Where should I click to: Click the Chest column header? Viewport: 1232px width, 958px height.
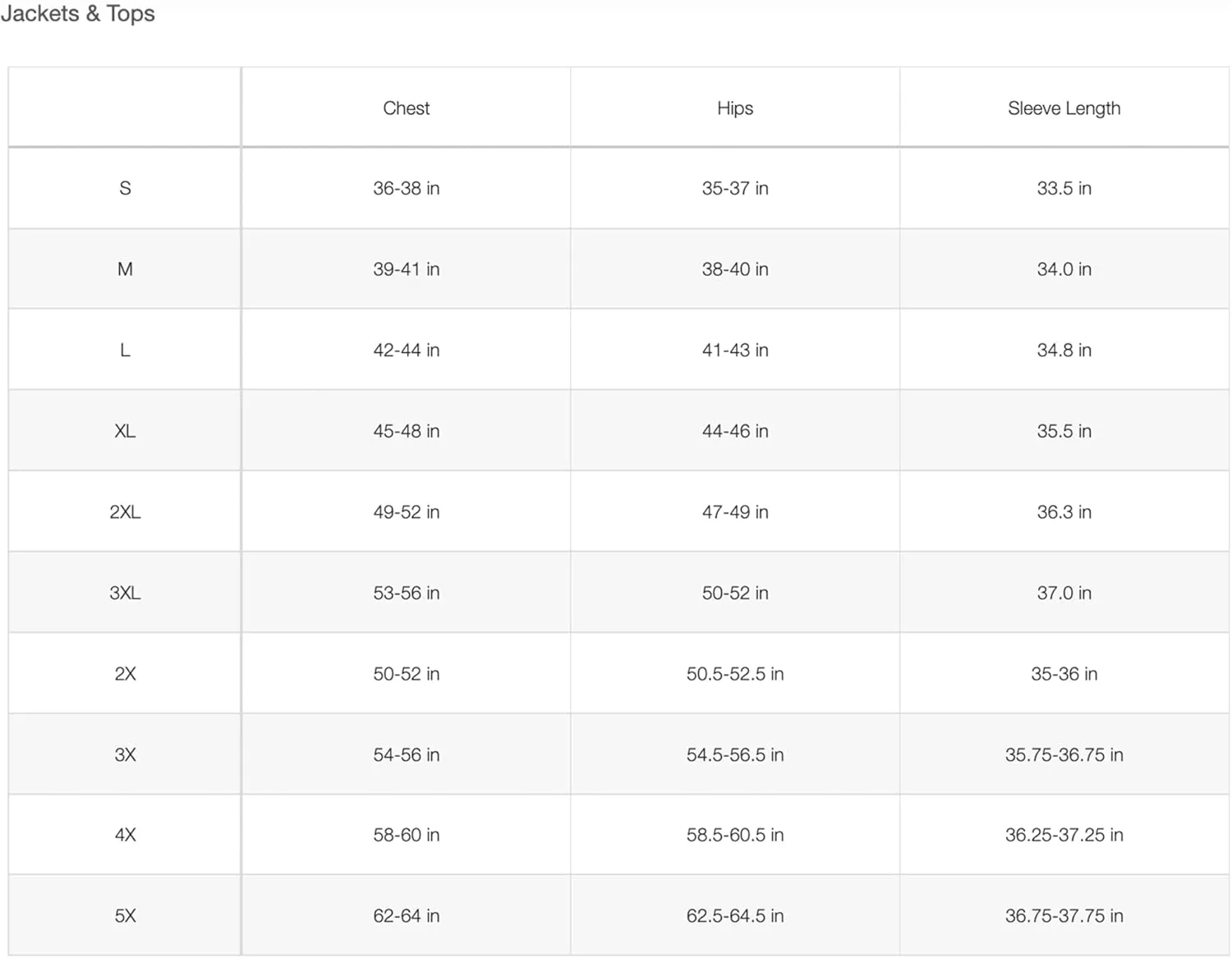[x=406, y=108]
